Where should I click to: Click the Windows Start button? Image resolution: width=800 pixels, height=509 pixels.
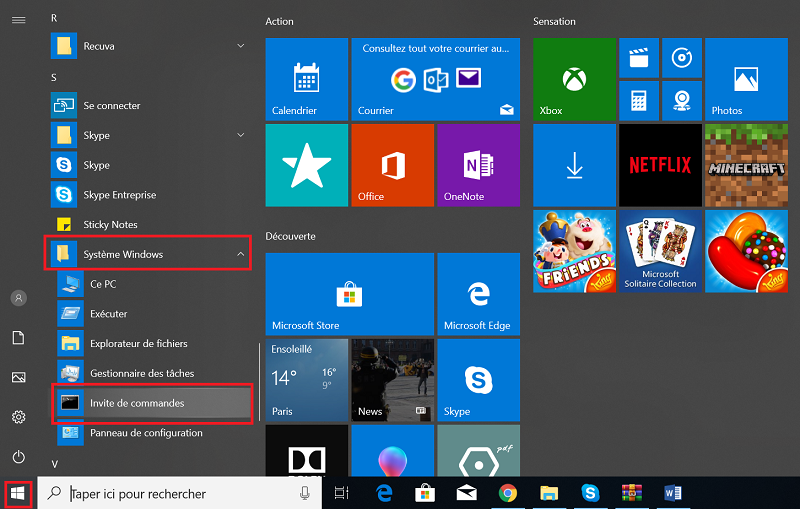click(18, 494)
